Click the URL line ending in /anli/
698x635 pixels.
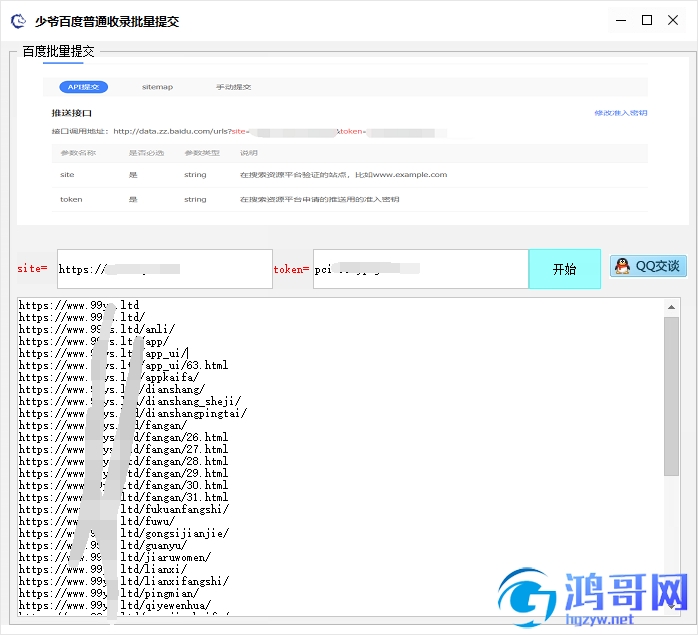[x=97, y=330]
